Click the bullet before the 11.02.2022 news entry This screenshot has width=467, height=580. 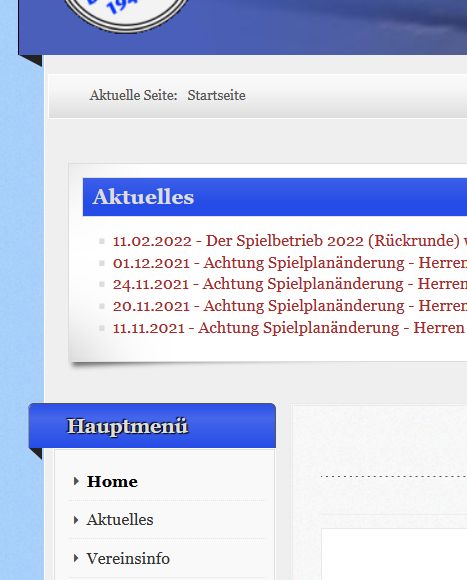click(x=102, y=242)
